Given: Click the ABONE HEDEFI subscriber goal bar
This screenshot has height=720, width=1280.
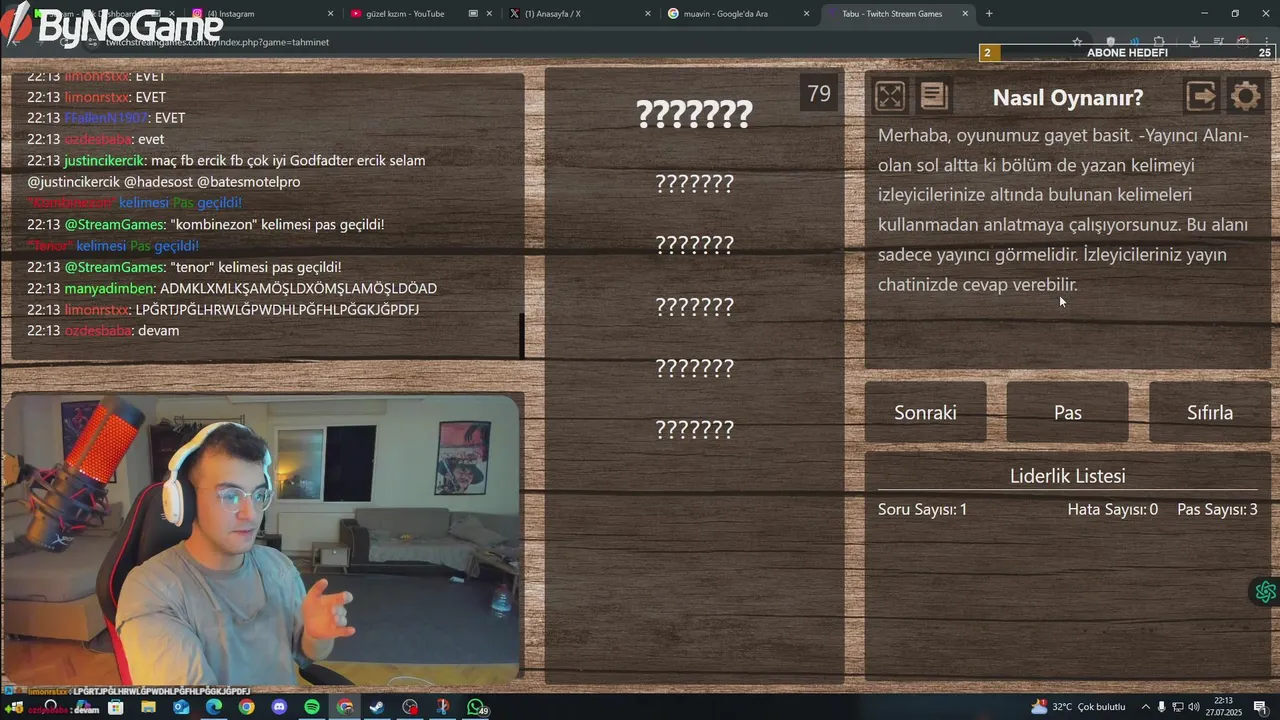Looking at the screenshot, I should (1127, 52).
